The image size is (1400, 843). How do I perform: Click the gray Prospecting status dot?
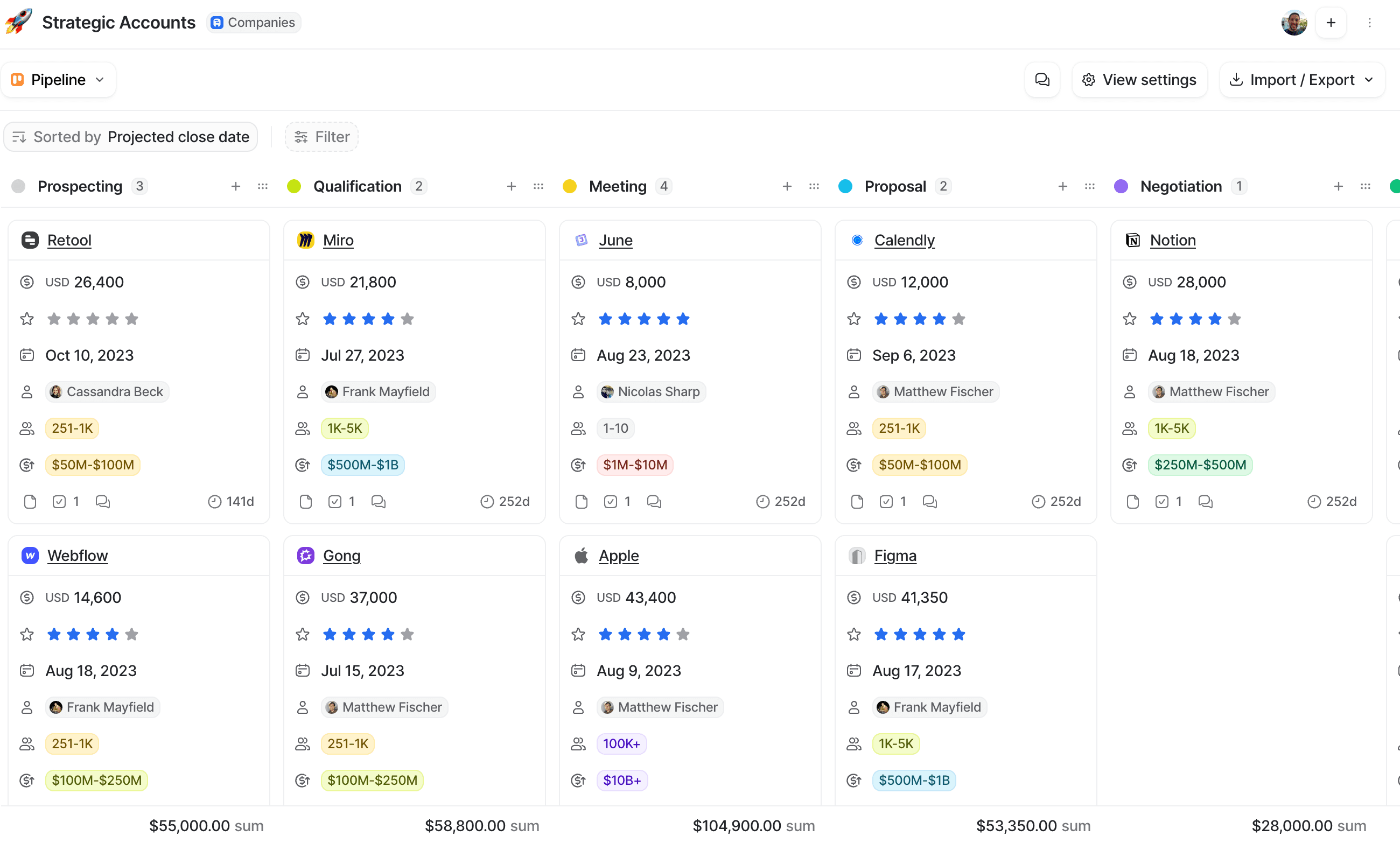click(x=18, y=186)
